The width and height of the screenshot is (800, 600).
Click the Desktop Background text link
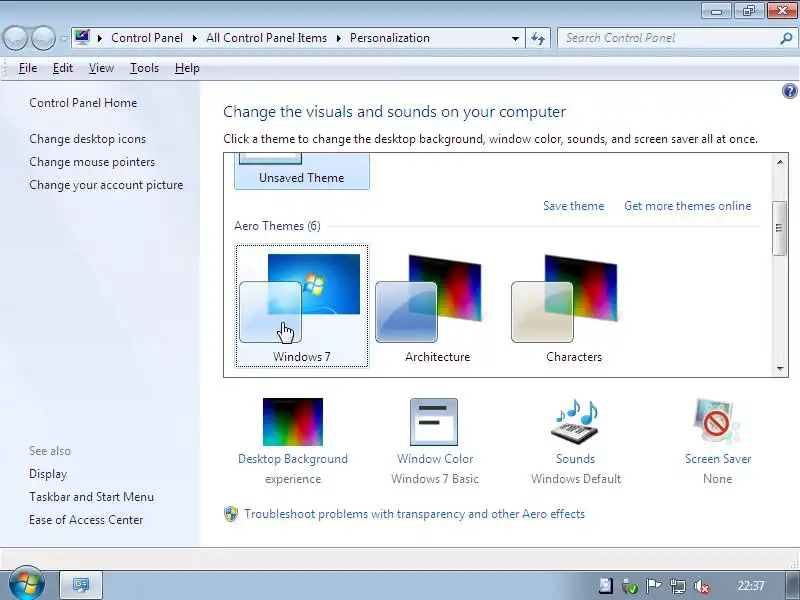click(x=293, y=459)
